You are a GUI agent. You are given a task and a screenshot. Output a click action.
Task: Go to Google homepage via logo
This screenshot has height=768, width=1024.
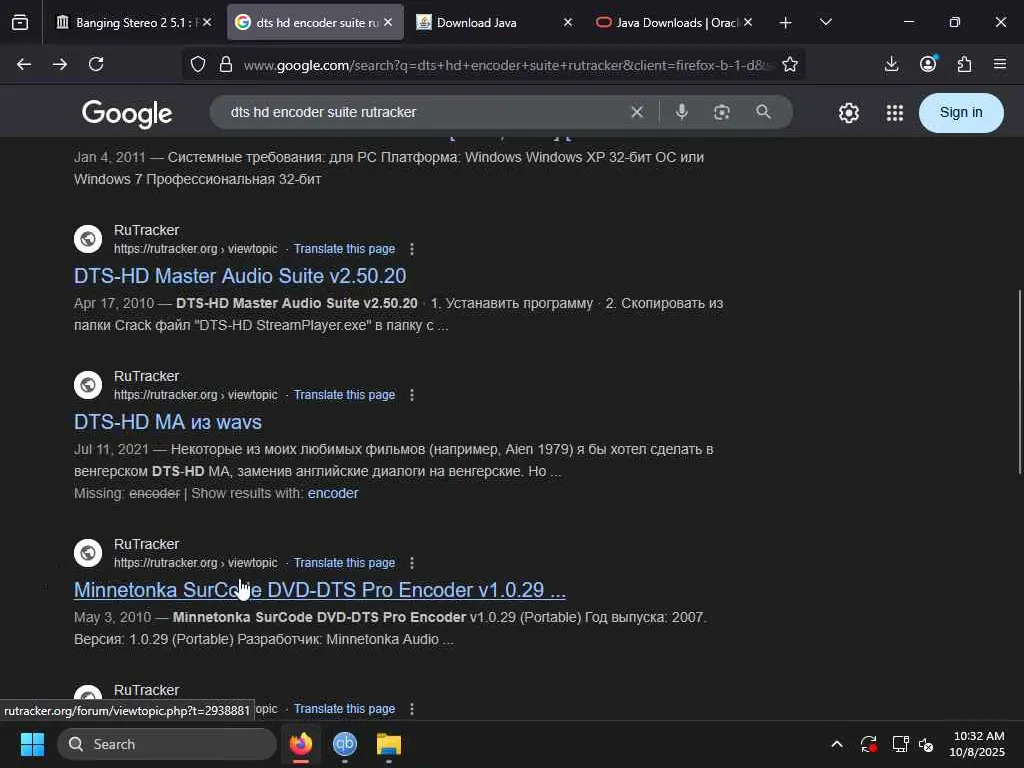127,114
